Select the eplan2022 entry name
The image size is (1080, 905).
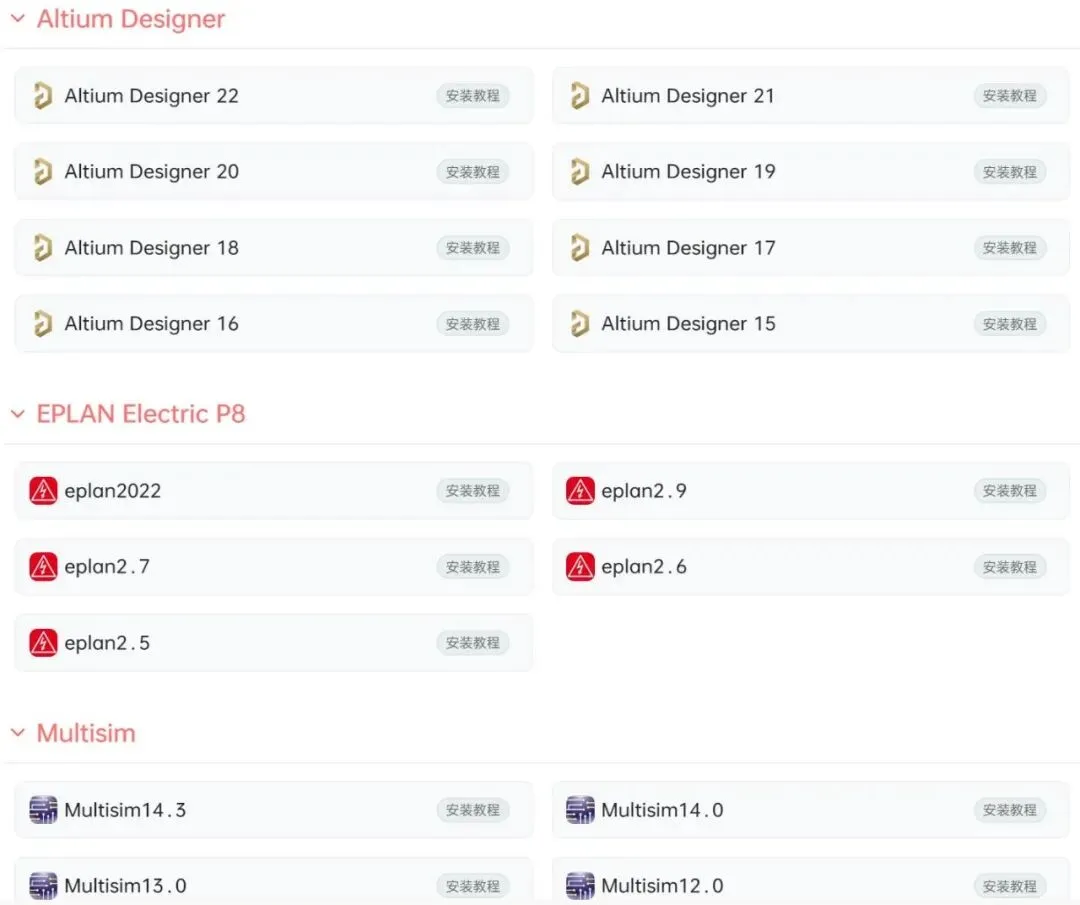[x=112, y=491]
